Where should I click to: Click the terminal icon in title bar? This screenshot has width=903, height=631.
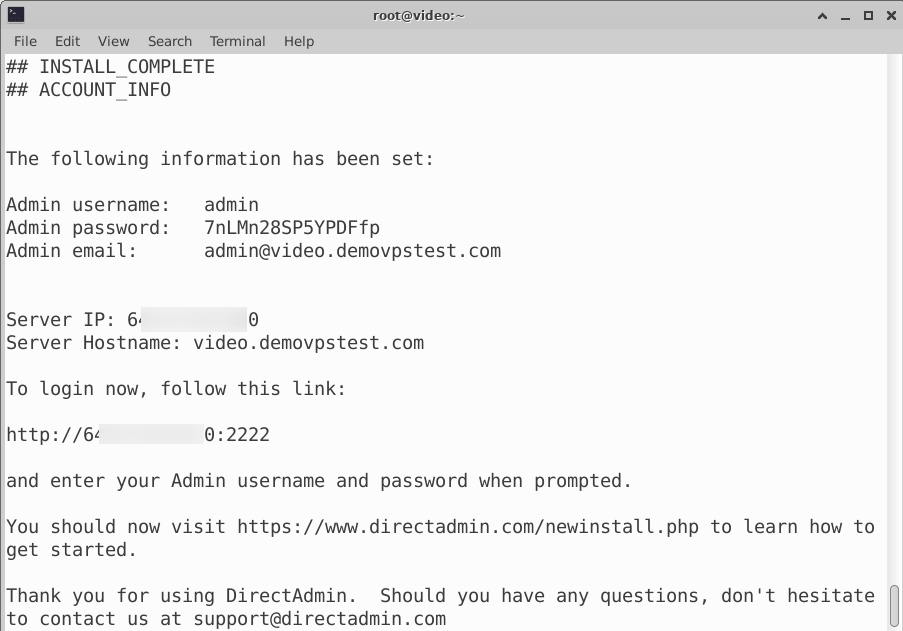(x=16, y=14)
